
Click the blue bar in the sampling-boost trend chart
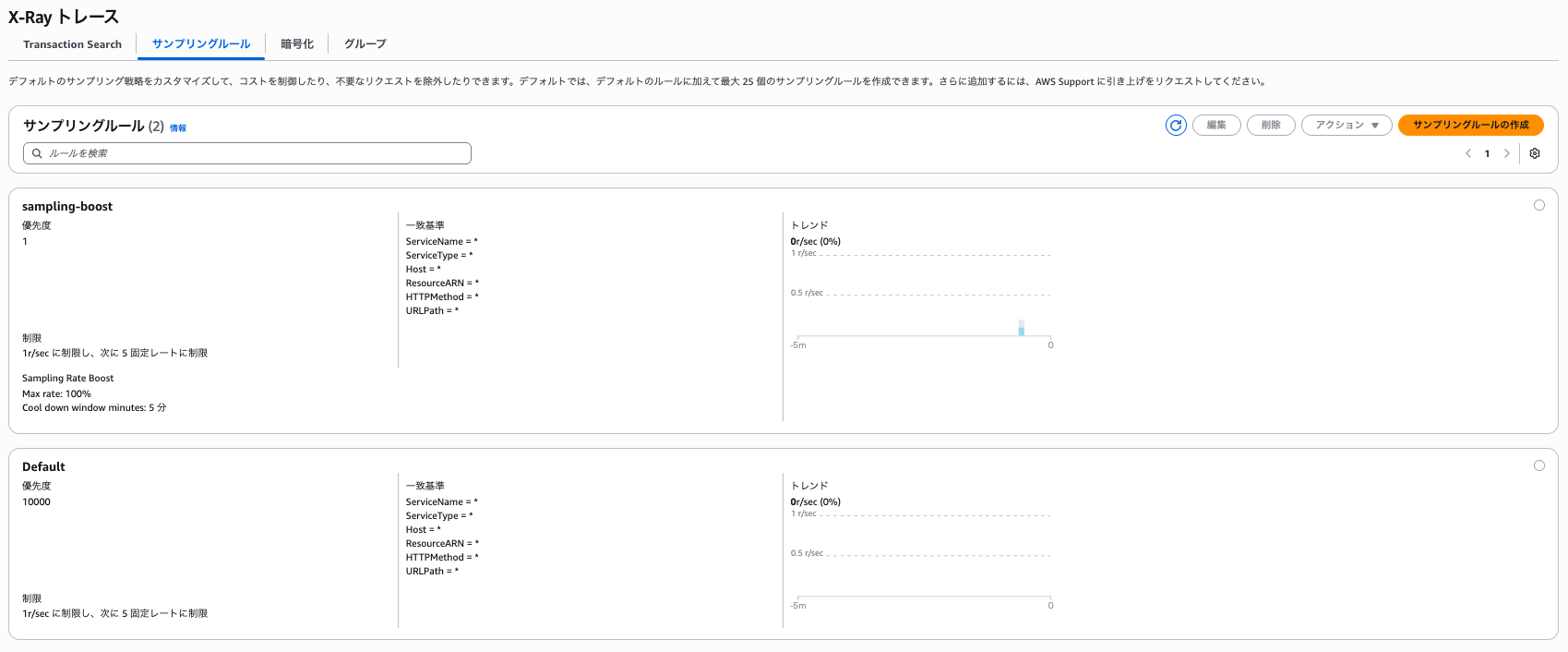[x=1022, y=328]
